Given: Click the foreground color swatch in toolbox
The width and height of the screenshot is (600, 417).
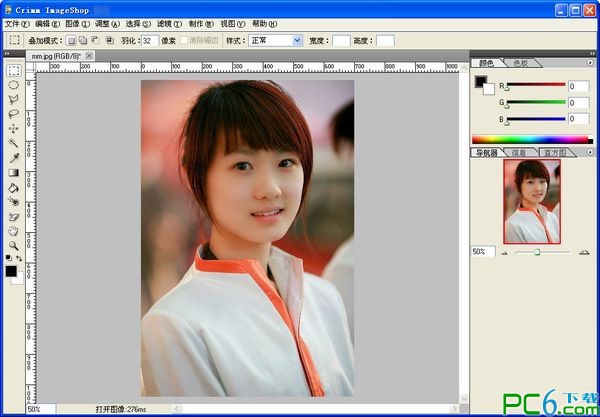Looking at the screenshot, I should click(11, 271).
